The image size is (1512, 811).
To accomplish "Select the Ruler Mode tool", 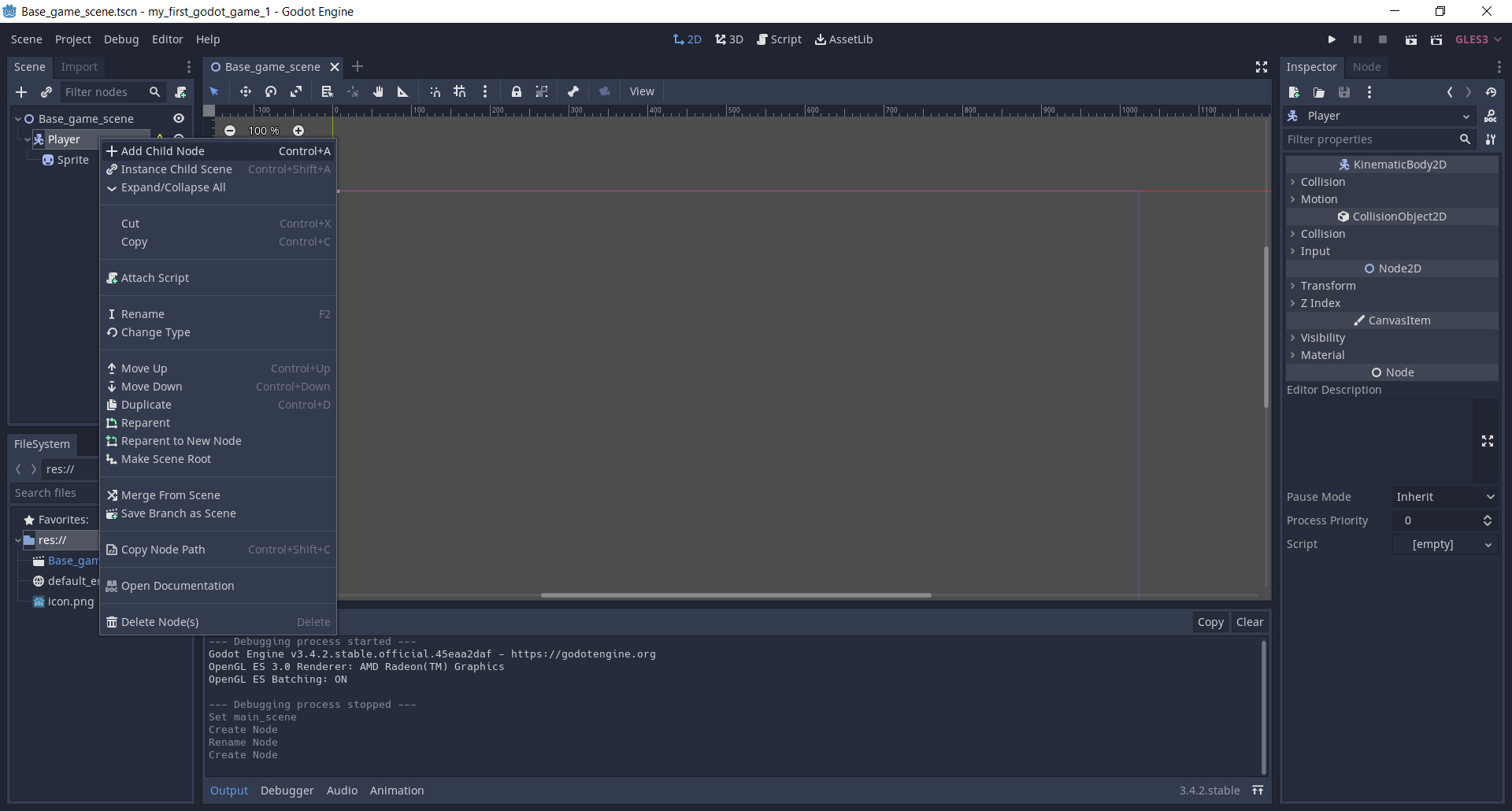I will coord(403,91).
